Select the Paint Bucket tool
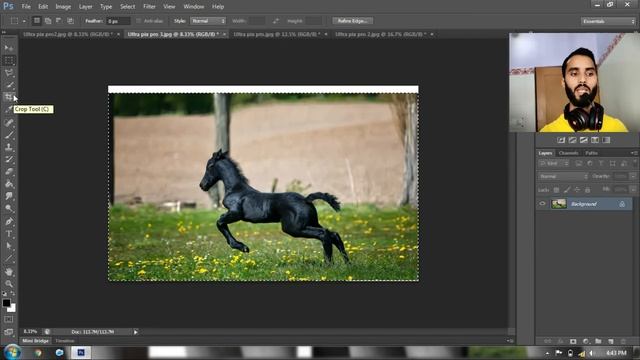 [9, 184]
